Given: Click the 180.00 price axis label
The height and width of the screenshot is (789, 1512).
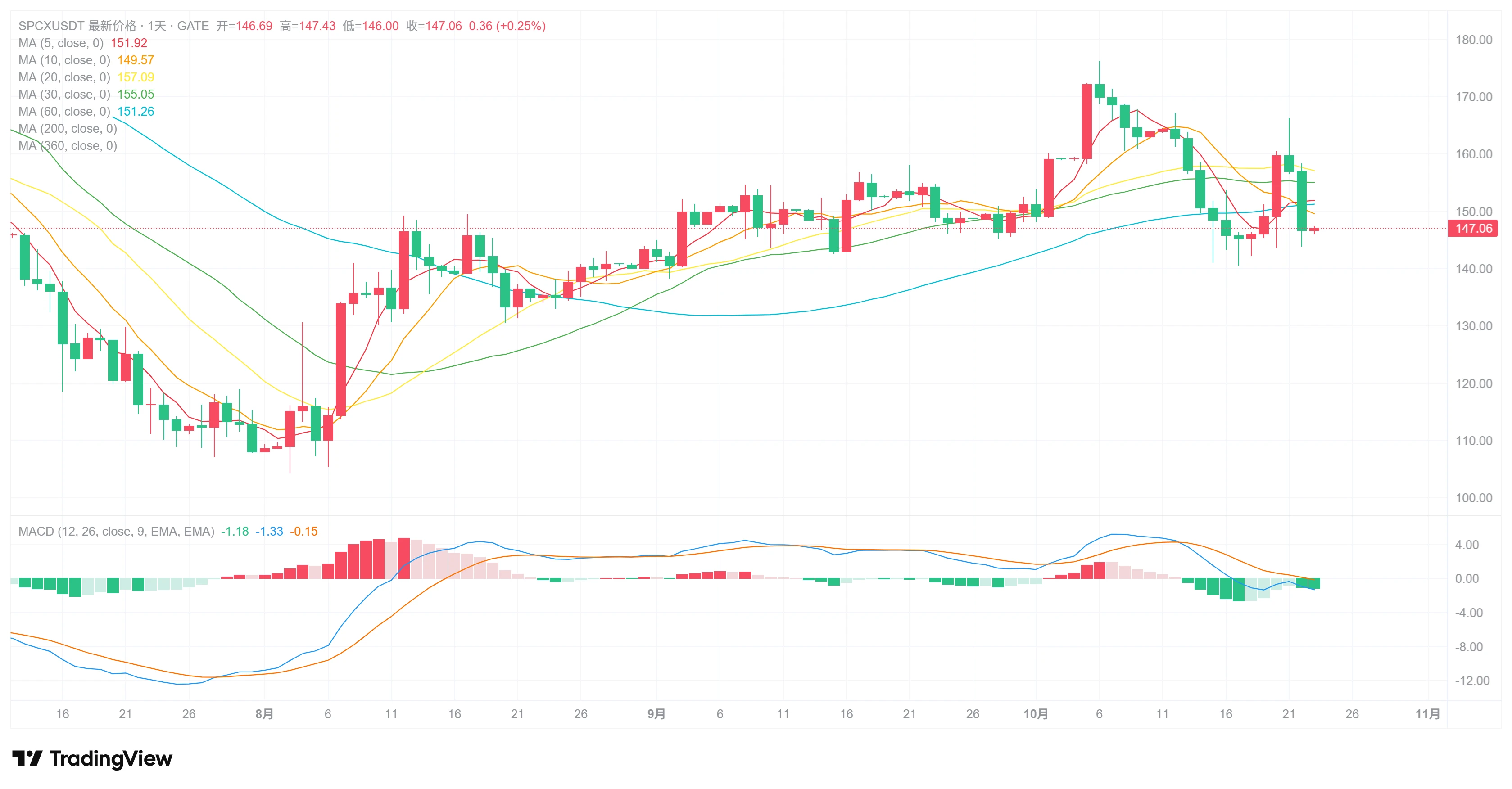Looking at the screenshot, I should click(x=1473, y=40).
